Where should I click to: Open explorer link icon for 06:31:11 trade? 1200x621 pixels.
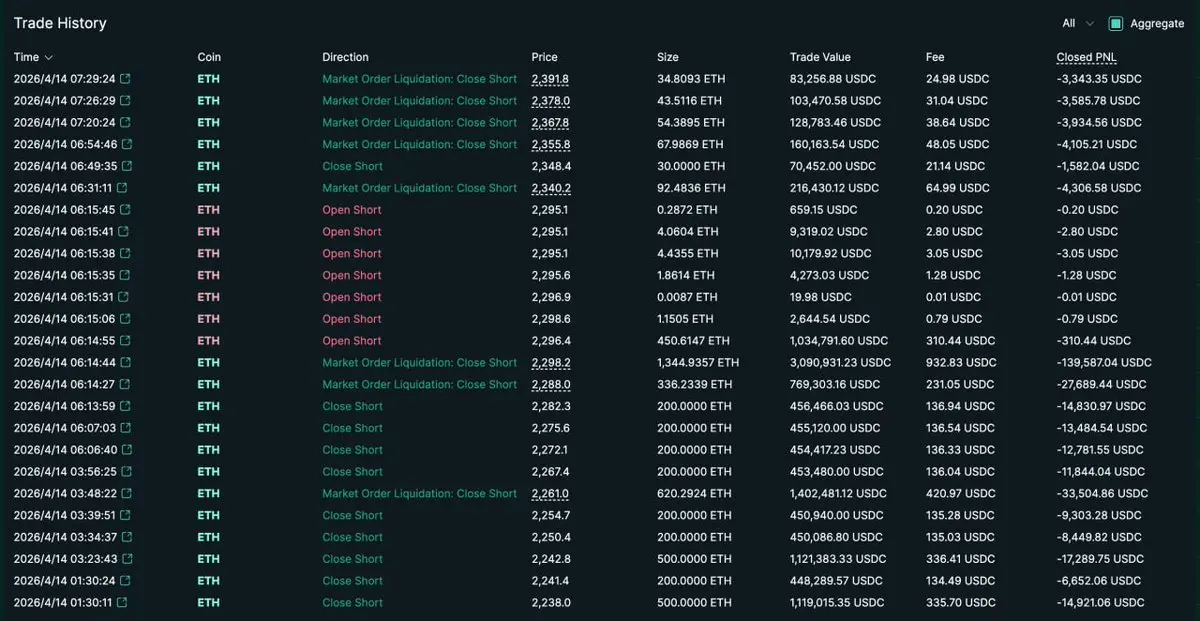[123, 188]
